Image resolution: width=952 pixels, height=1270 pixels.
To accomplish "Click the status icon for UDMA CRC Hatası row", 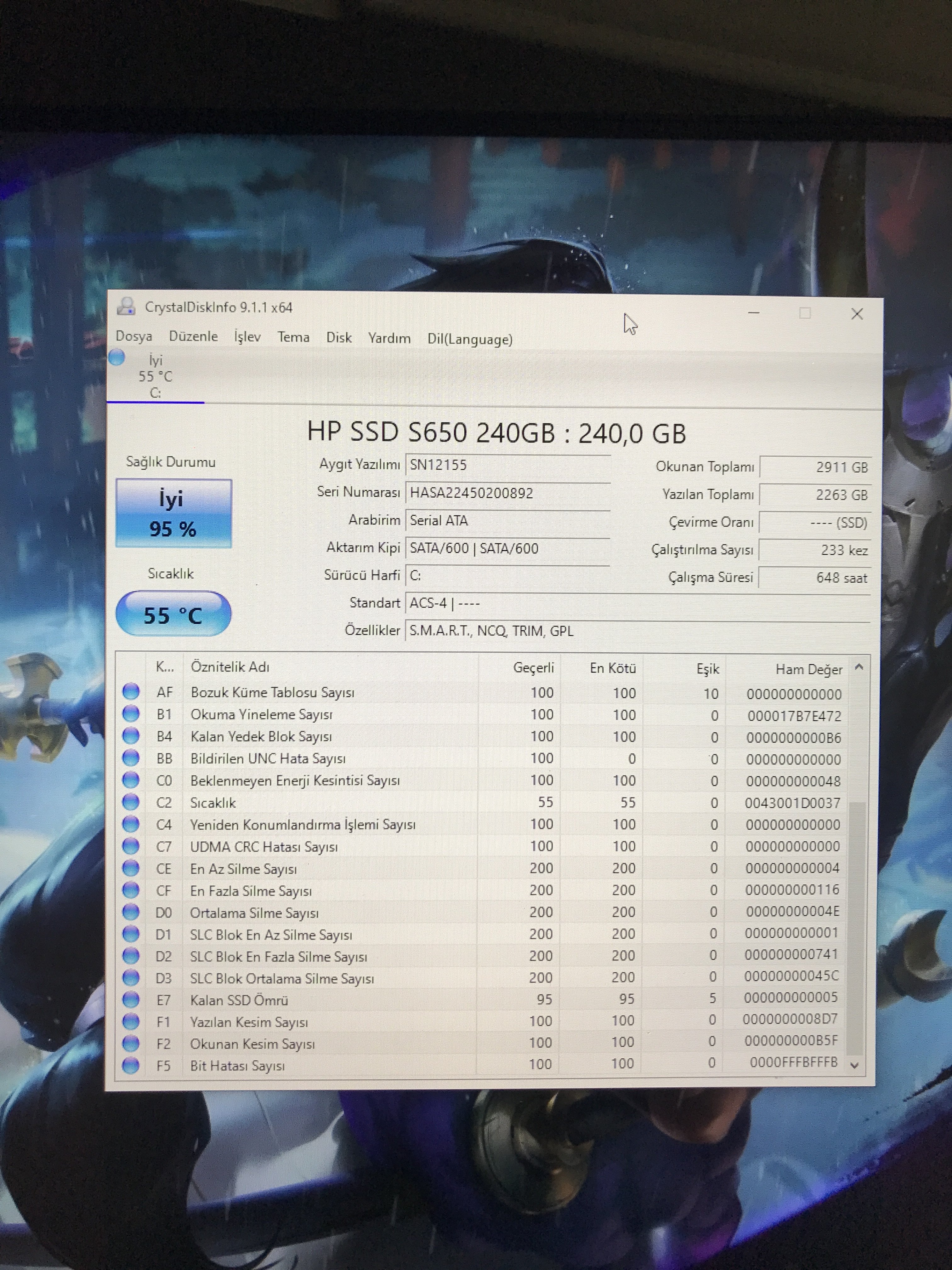I will click(x=131, y=846).
